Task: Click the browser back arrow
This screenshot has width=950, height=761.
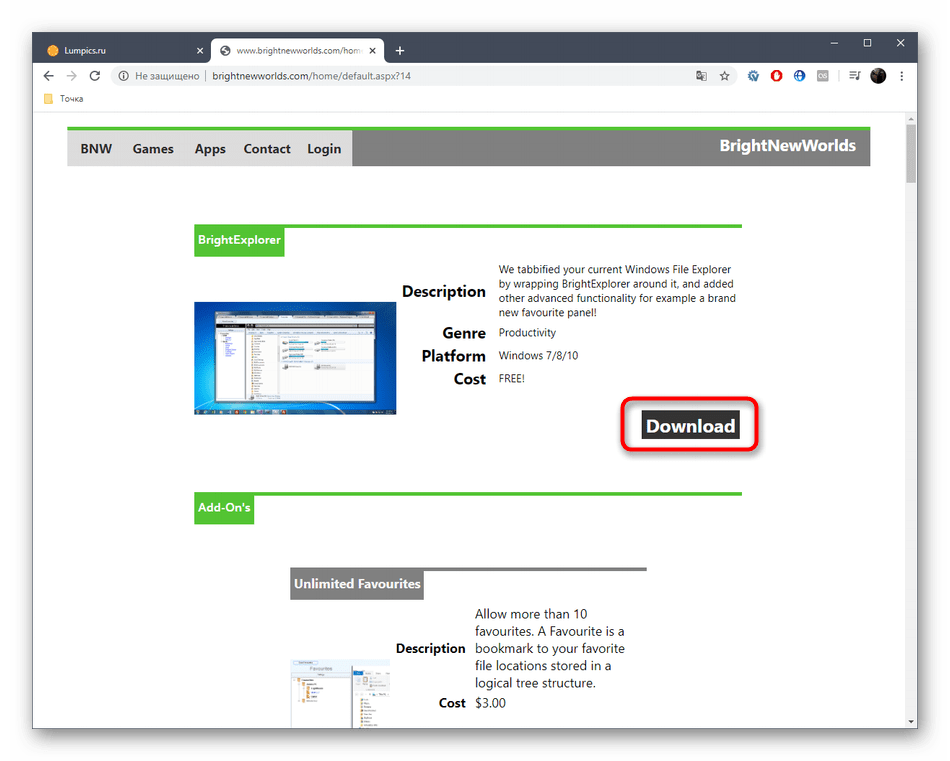Action: click(48, 76)
